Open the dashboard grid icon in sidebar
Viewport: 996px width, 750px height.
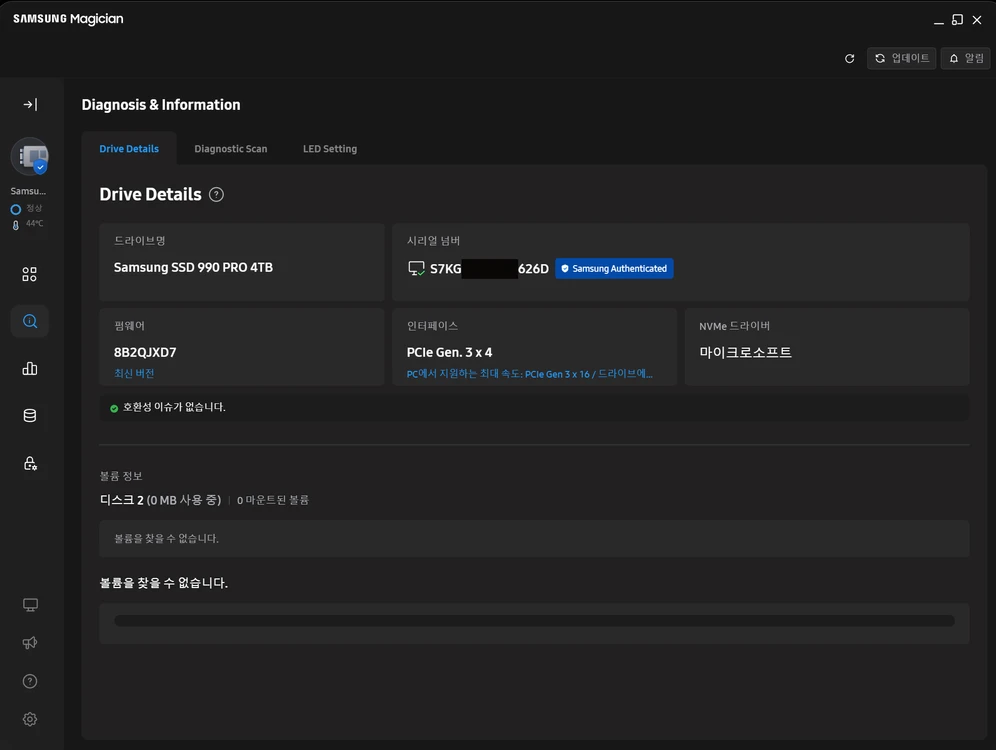(x=30, y=274)
